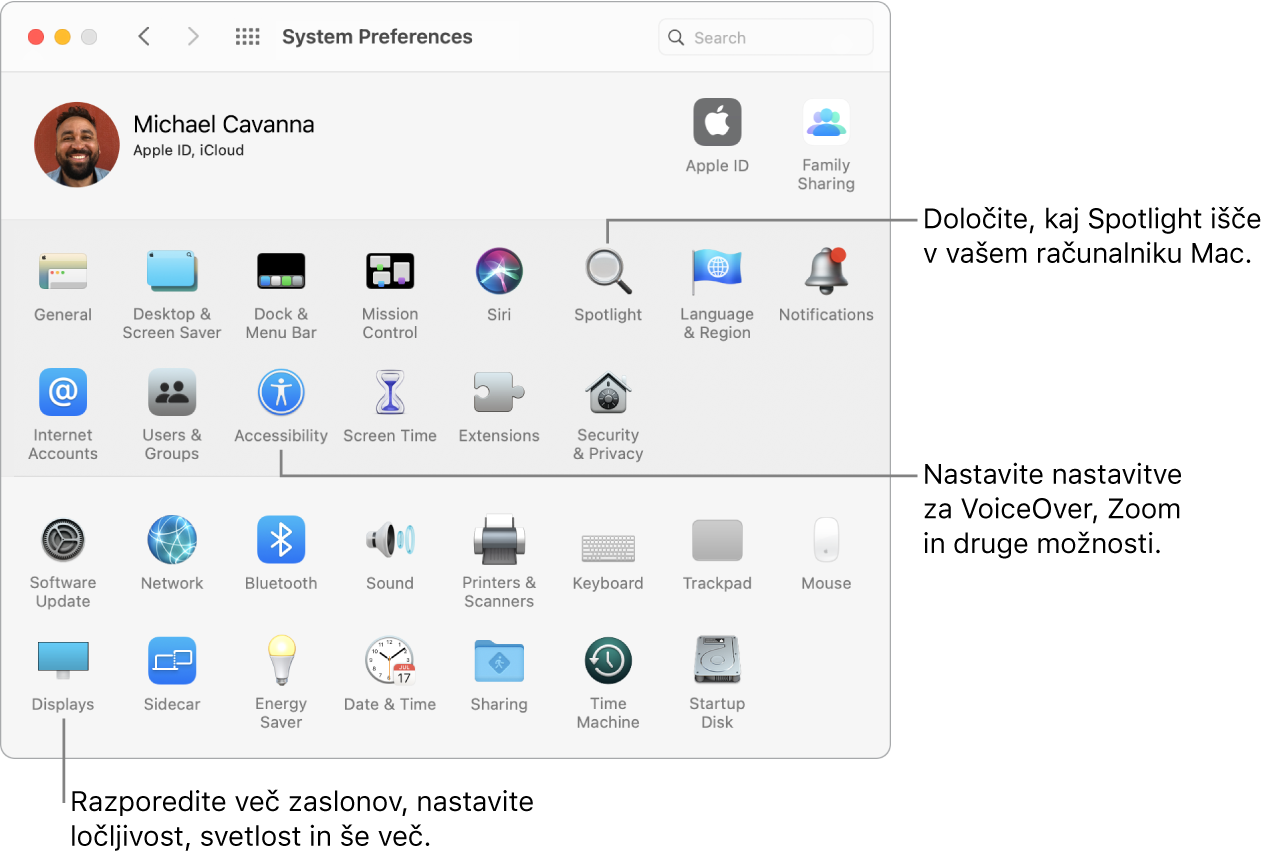Open Apple ID settings
1274x859 pixels.
click(x=717, y=122)
